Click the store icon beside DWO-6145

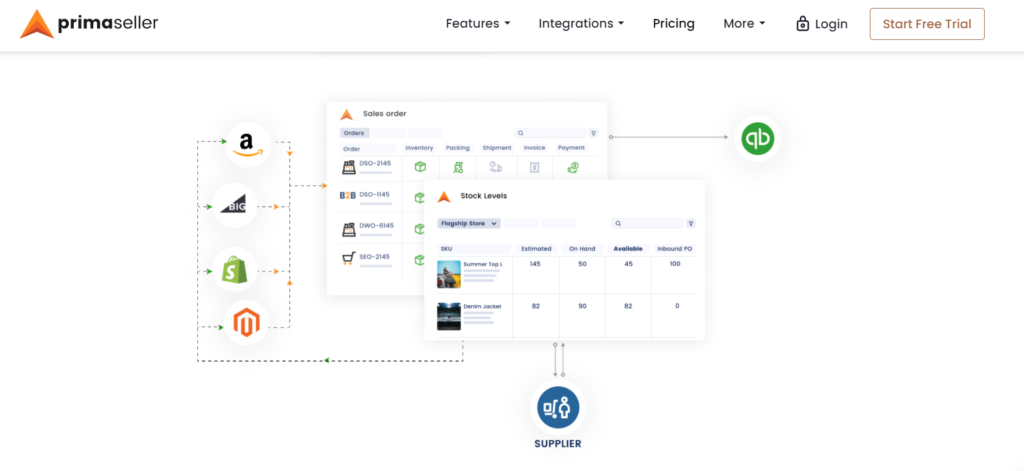point(349,229)
